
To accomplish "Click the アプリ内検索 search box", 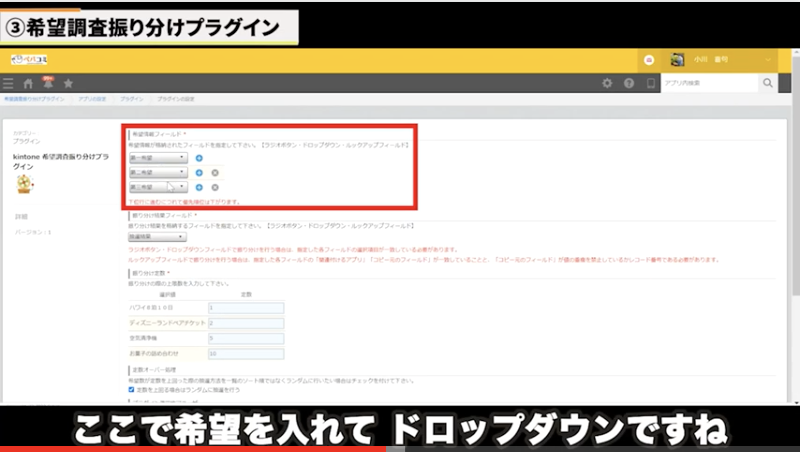I will click(710, 84).
